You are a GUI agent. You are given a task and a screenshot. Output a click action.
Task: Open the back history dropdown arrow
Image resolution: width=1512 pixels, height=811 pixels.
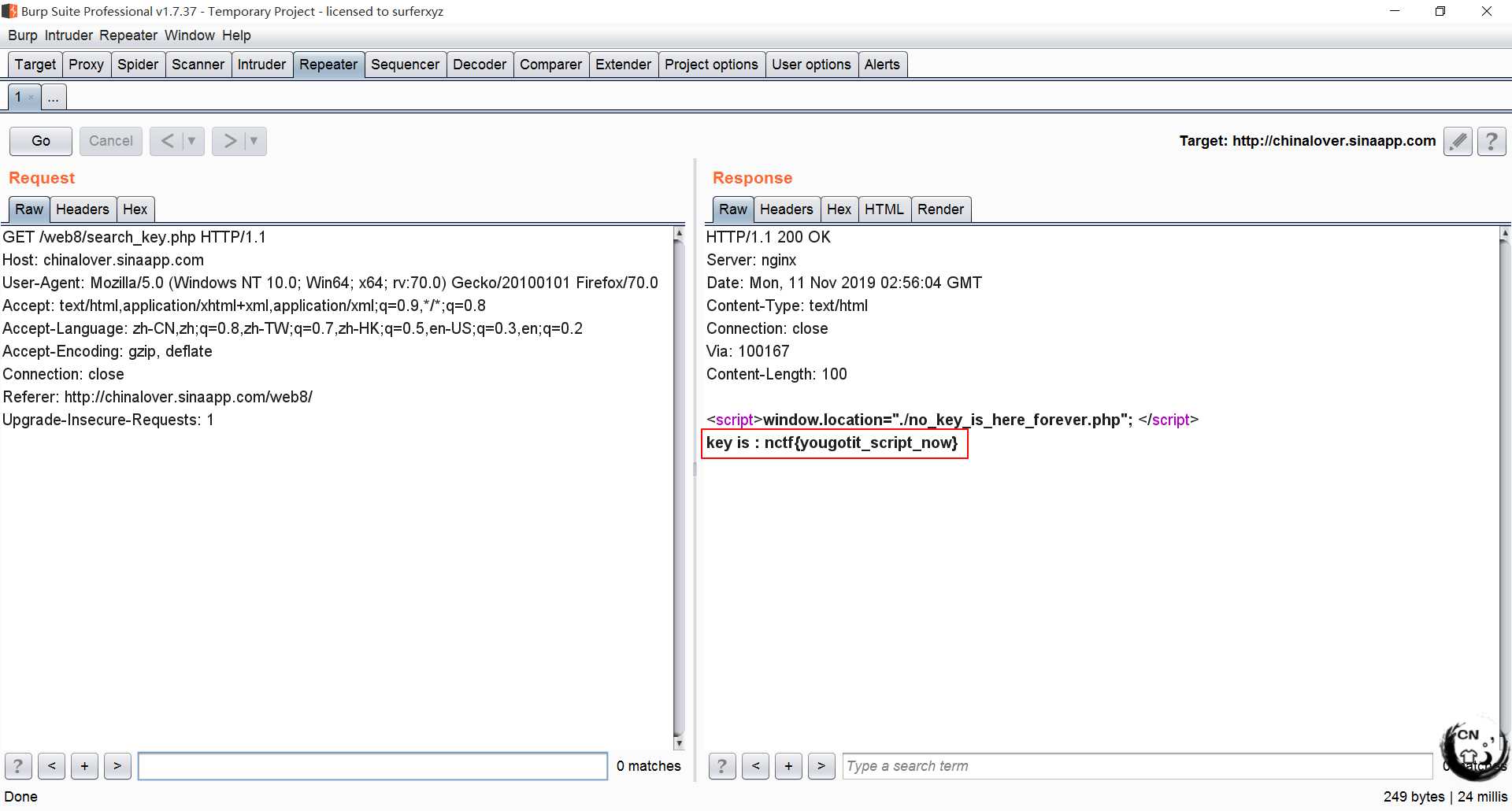191,141
